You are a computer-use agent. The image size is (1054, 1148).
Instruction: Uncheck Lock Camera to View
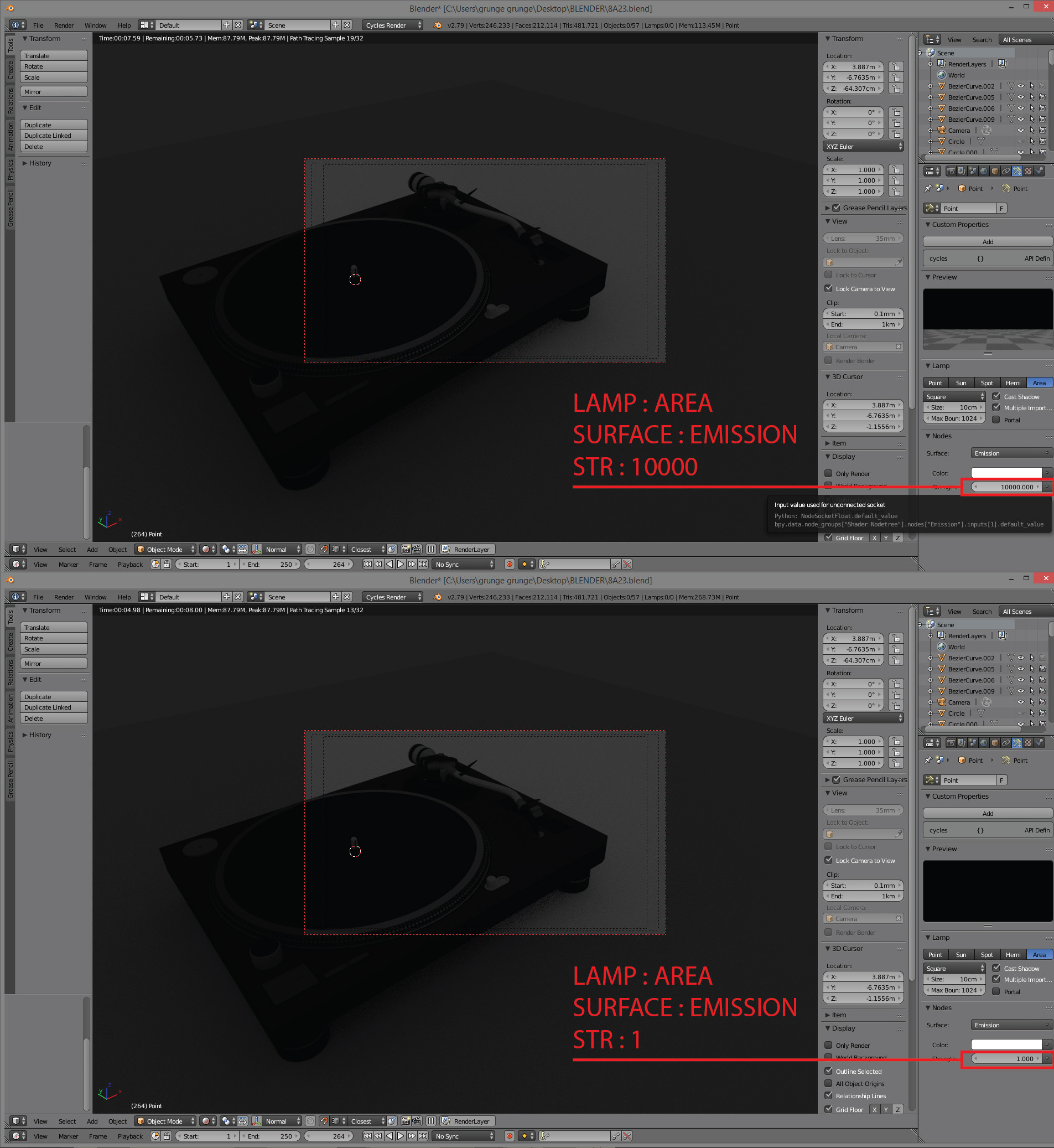coord(829,288)
